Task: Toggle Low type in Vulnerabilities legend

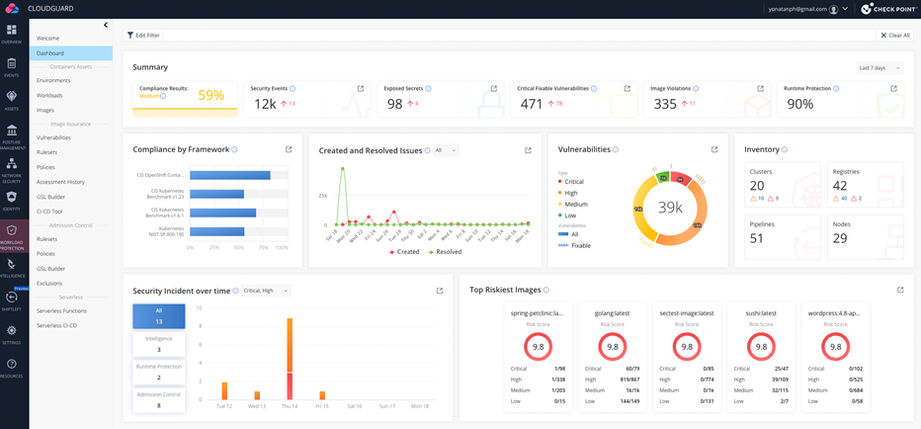Action: pos(567,216)
